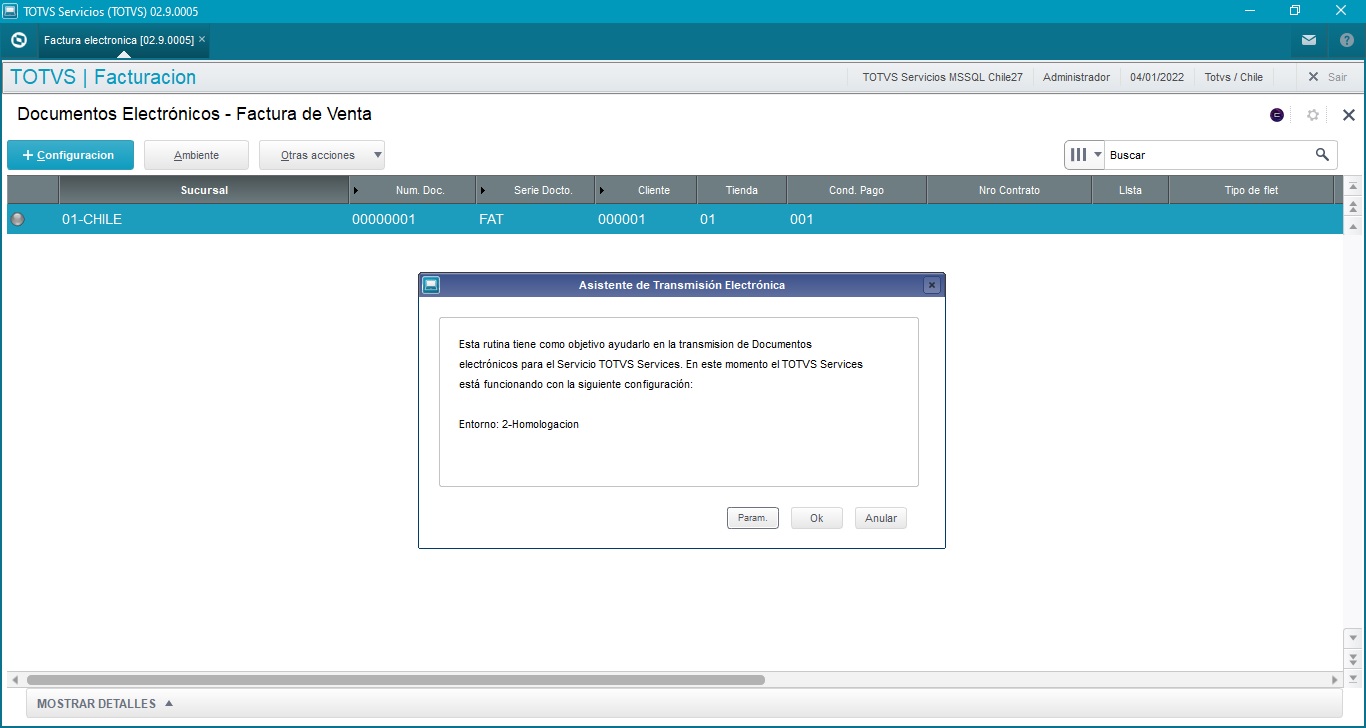Click the Anular button in dialog

coord(881,518)
